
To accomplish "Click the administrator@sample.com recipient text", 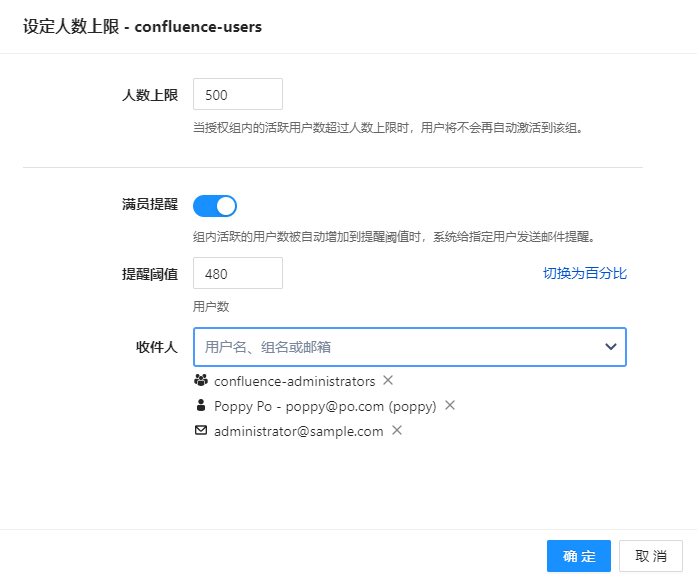I will tap(299, 431).
